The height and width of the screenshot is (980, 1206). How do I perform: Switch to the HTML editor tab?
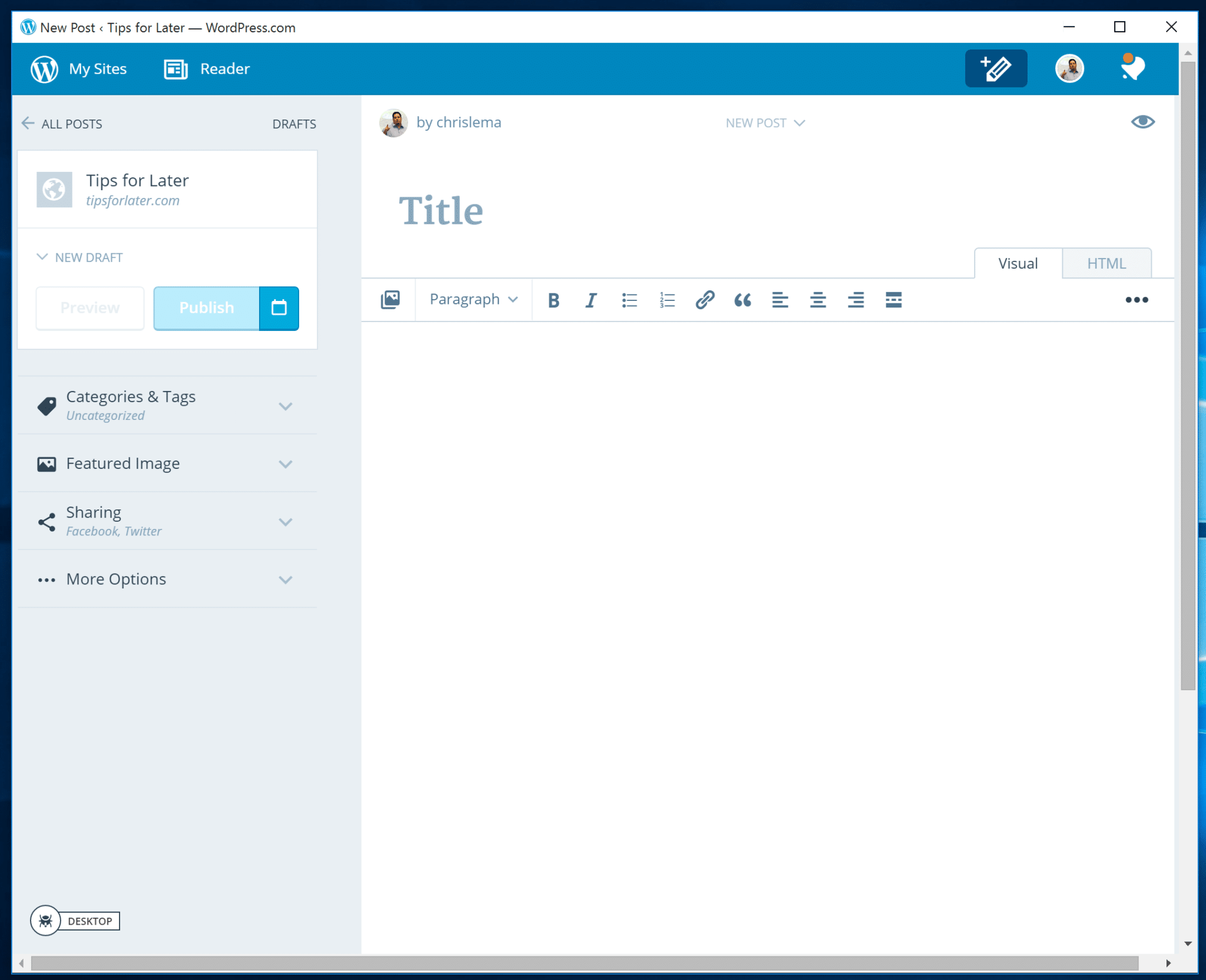coord(1106,263)
